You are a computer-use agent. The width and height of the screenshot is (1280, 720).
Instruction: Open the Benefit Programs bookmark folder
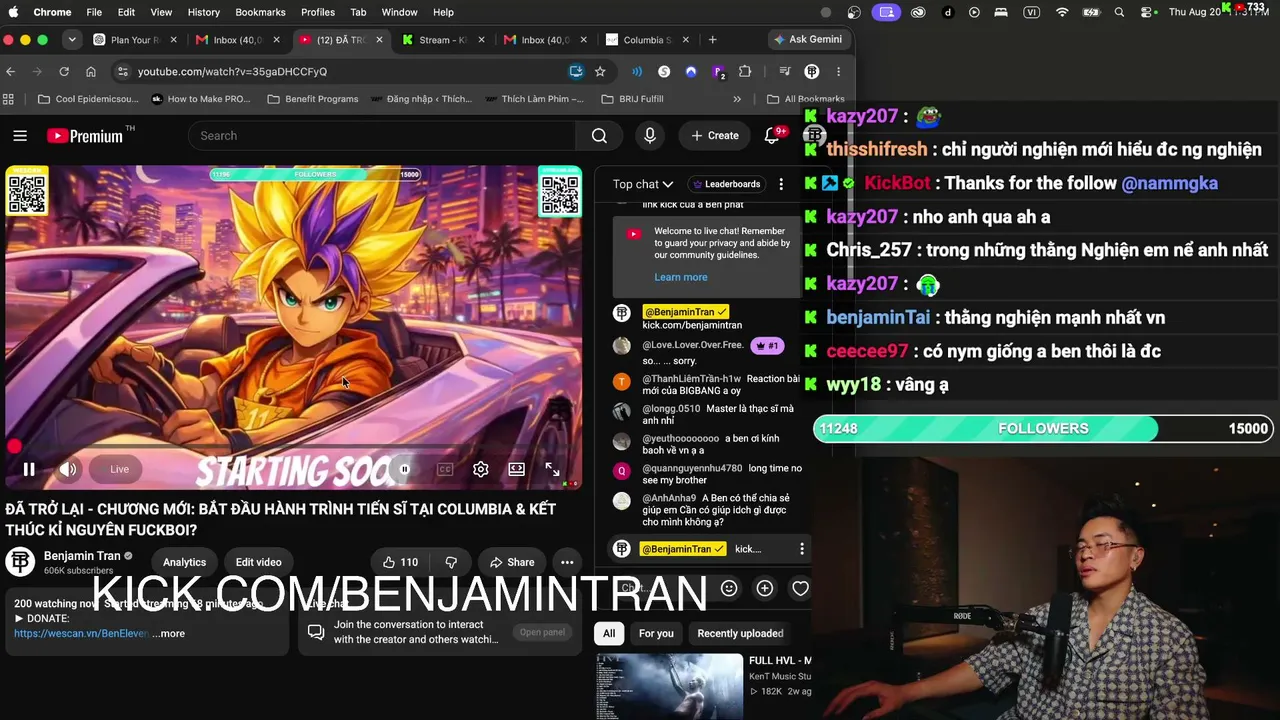pos(313,99)
